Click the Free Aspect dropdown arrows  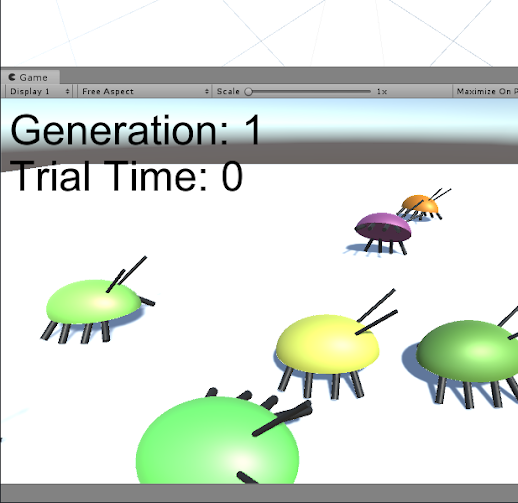(x=207, y=91)
